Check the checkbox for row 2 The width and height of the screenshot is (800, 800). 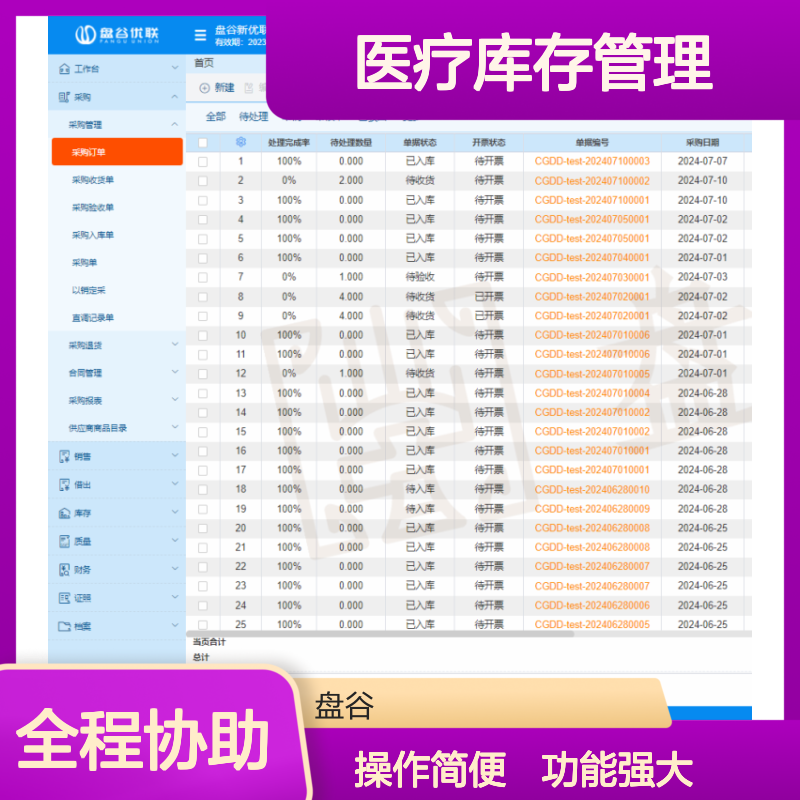click(x=203, y=181)
